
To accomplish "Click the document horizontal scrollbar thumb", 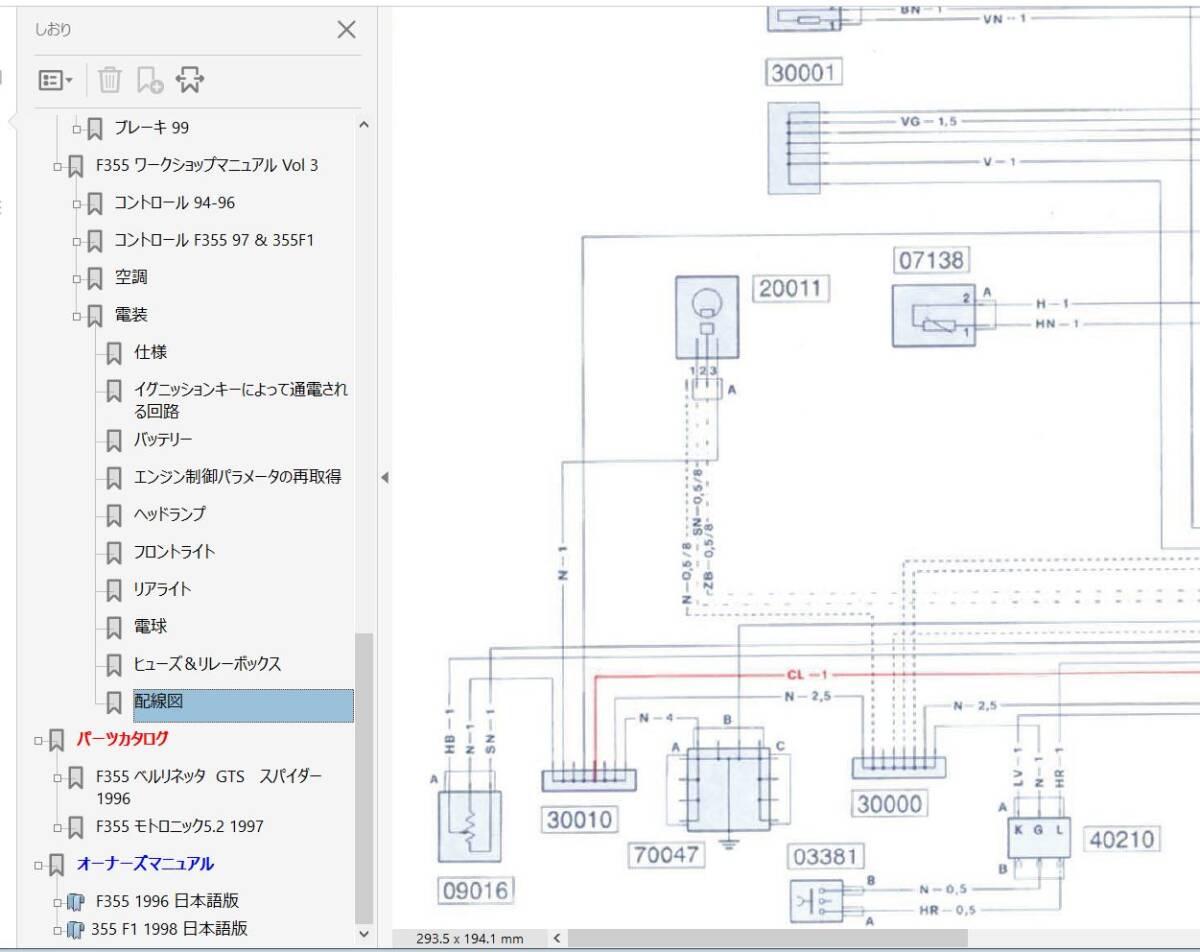I will point(768,938).
